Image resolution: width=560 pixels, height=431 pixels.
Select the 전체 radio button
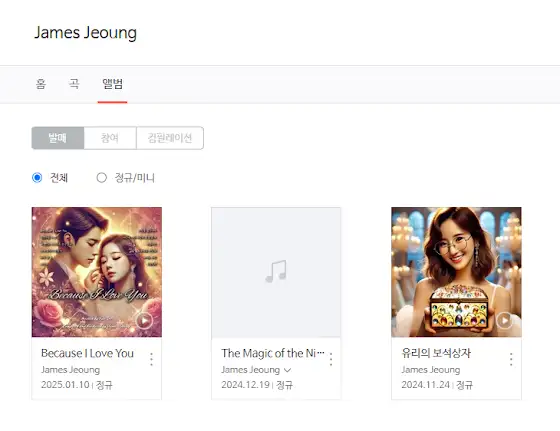pyautogui.click(x=37, y=177)
